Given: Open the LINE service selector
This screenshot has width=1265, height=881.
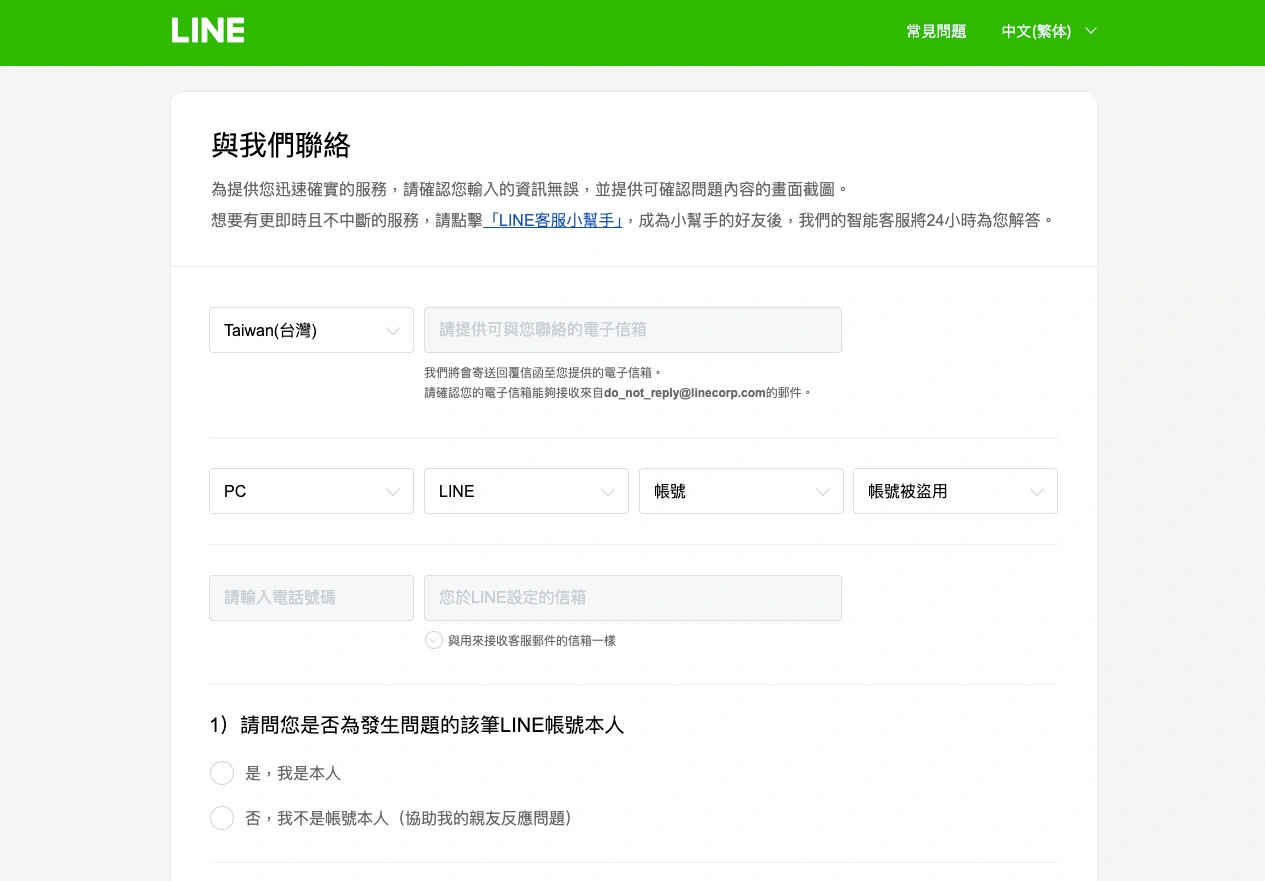Looking at the screenshot, I should pos(526,491).
